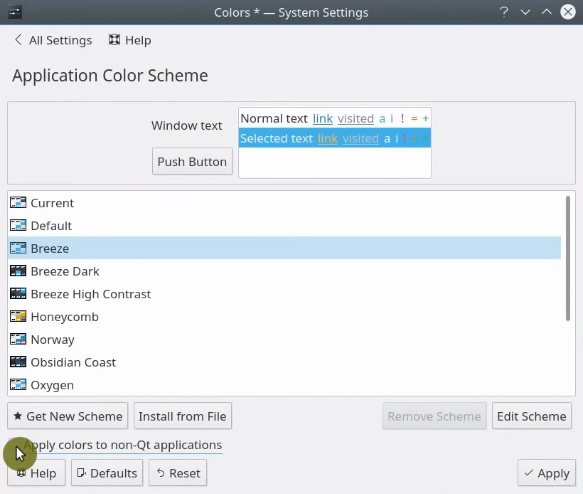This screenshot has width=583, height=494.
Task: Click the Obsidian Coast scheme preview icon
Action: pos(18,362)
